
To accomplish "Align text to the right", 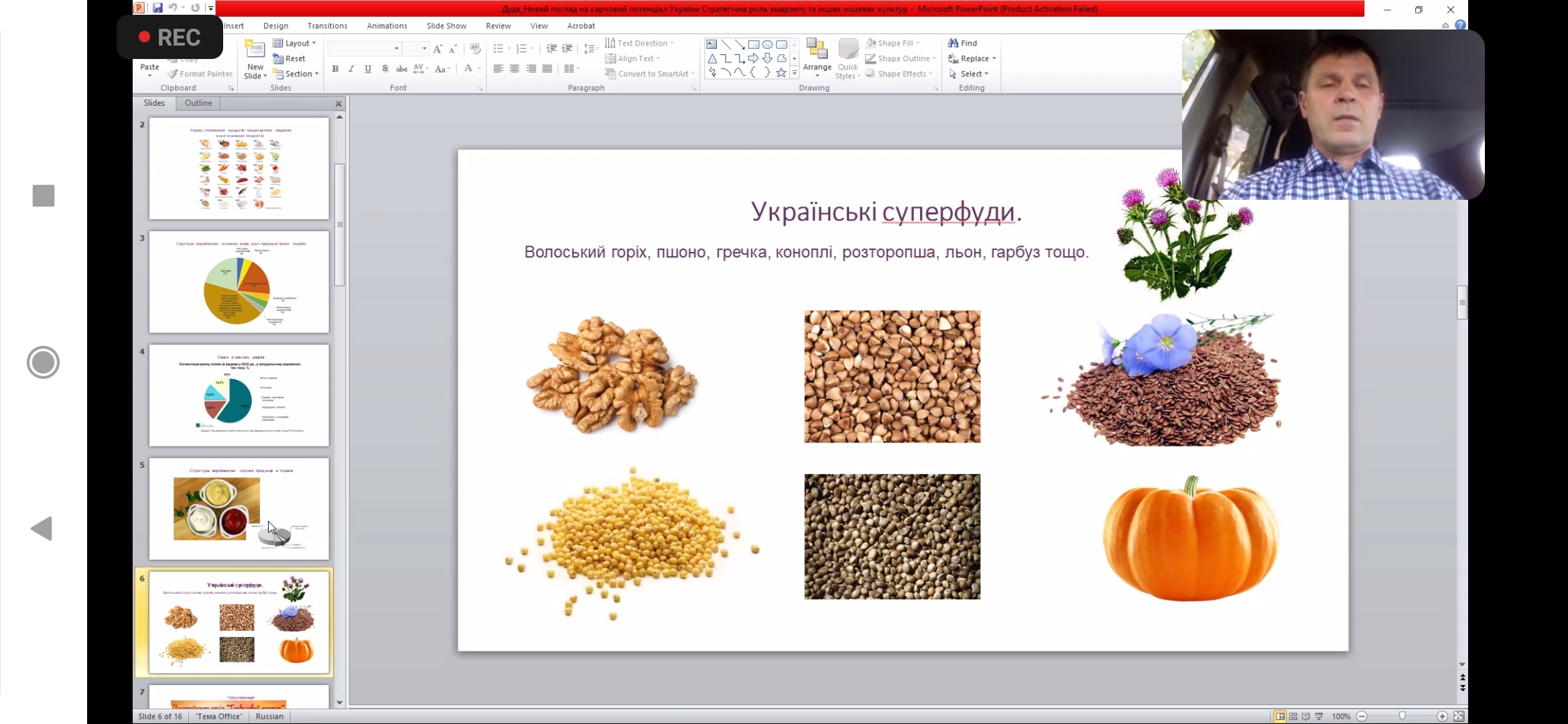I will tap(531, 69).
